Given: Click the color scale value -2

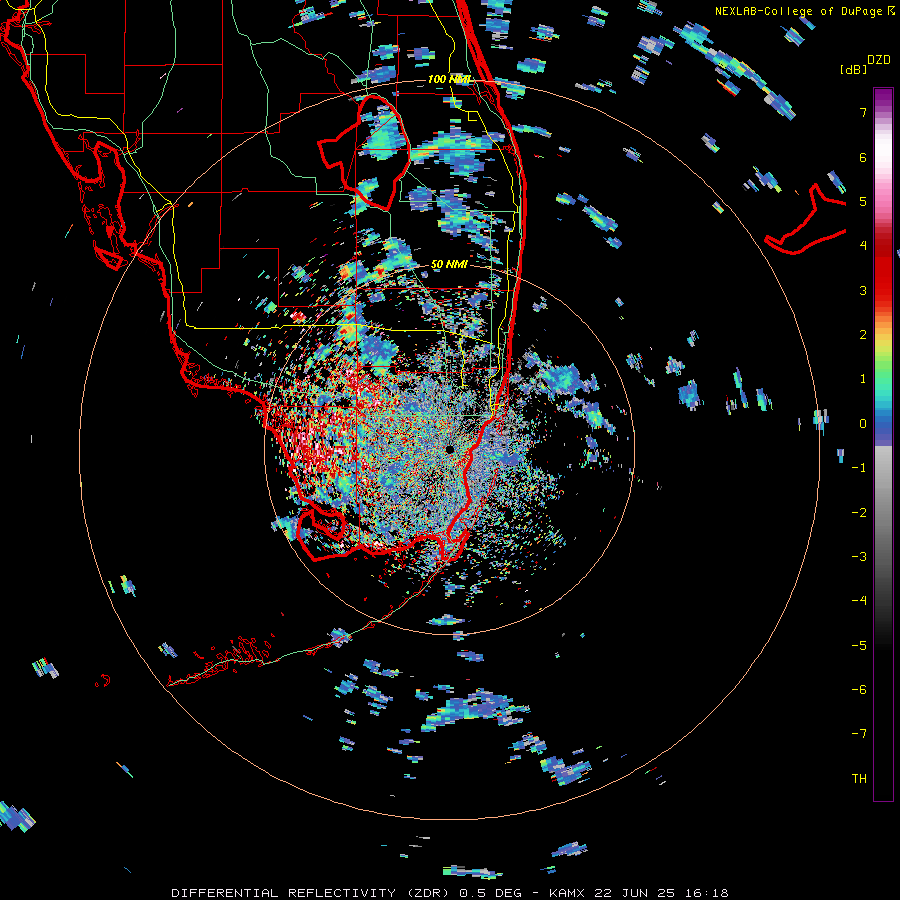Looking at the screenshot, I should [859, 513].
